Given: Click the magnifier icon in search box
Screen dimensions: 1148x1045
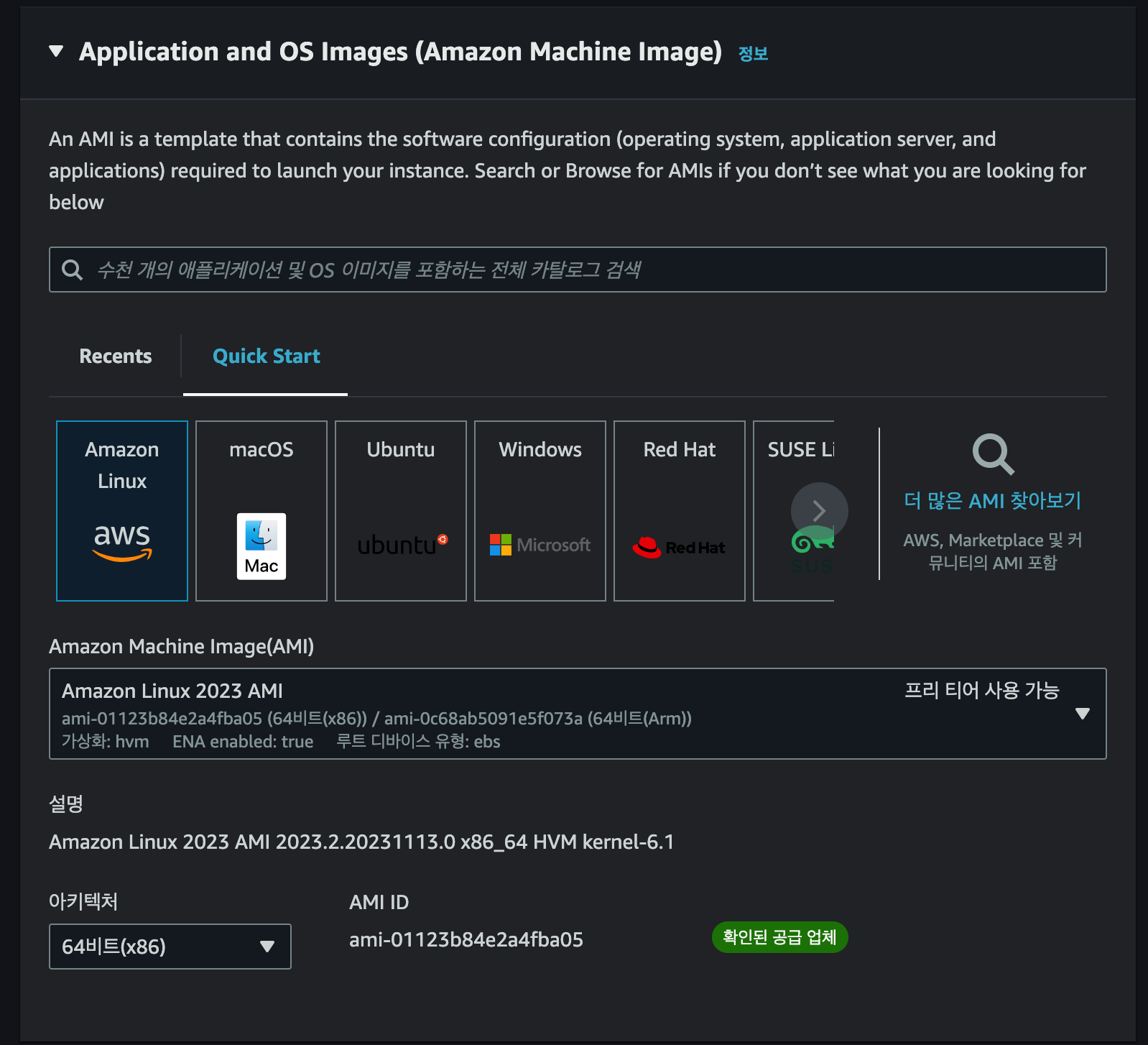Looking at the screenshot, I should 72,270.
